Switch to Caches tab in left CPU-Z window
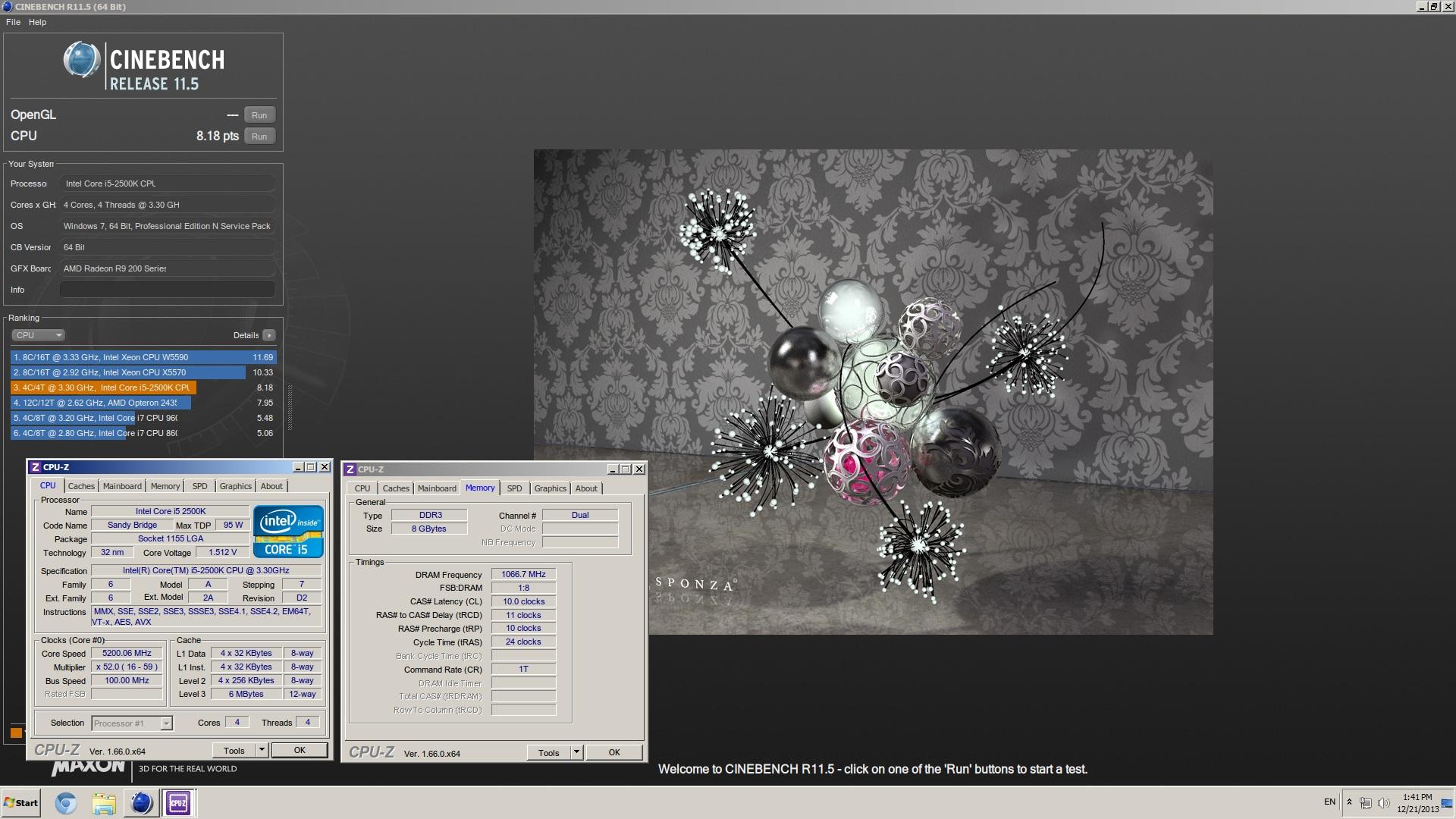This screenshot has height=819, width=1456. coord(81,486)
